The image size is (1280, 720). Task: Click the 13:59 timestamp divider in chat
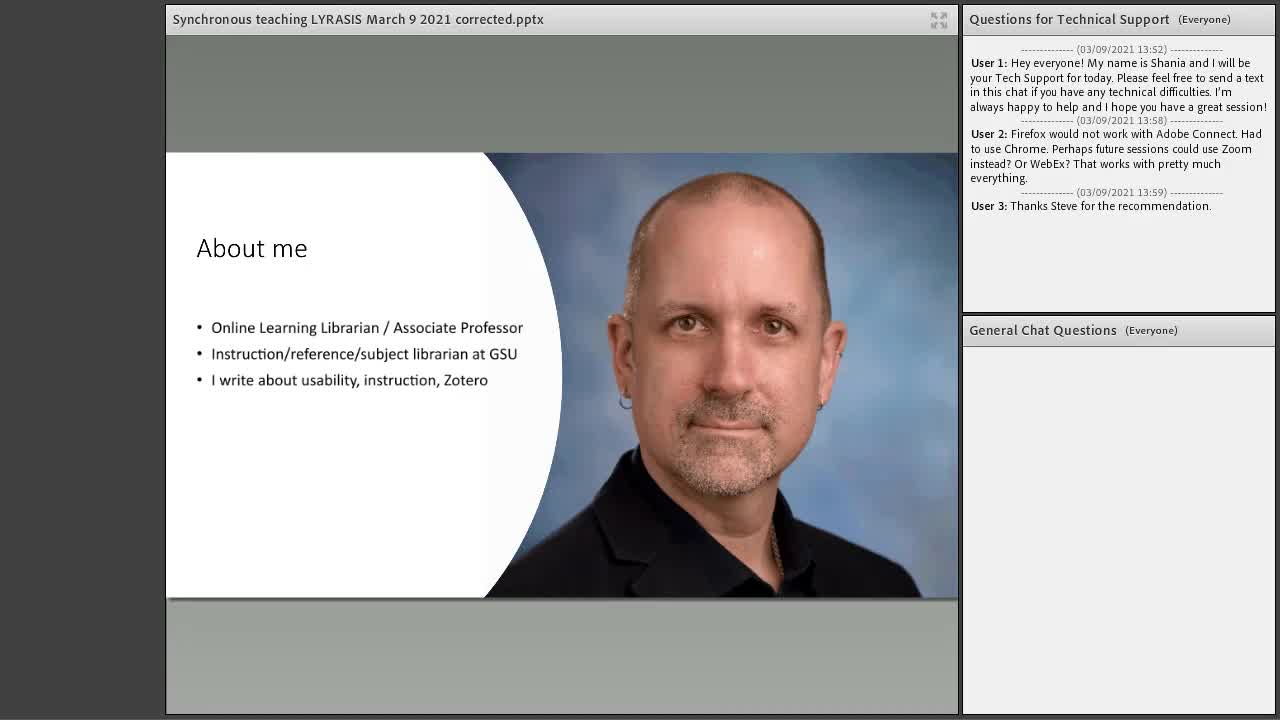1121,192
